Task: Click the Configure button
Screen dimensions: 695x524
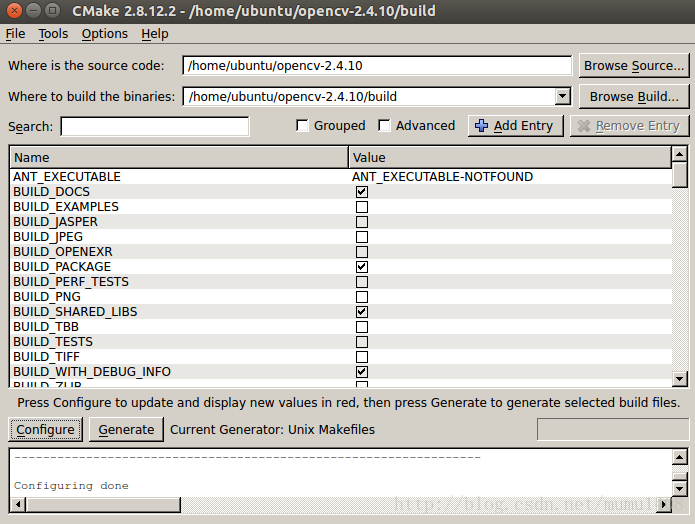Action: pyautogui.click(x=45, y=430)
